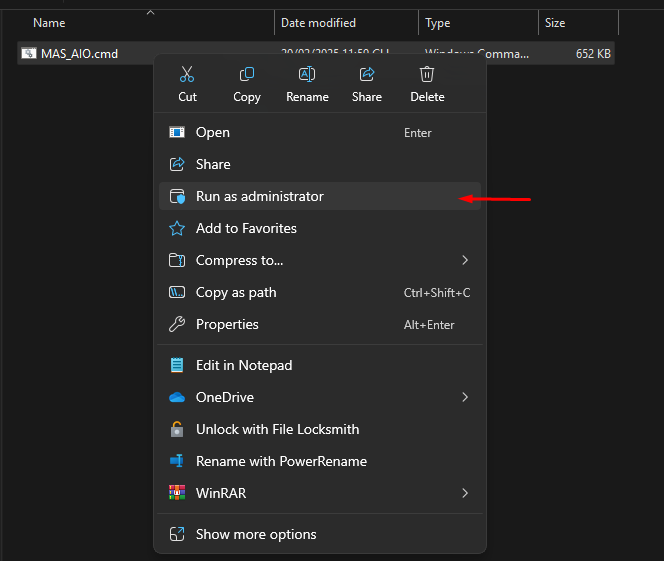Select Run as administrator
The image size is (664, 561).
260,196
